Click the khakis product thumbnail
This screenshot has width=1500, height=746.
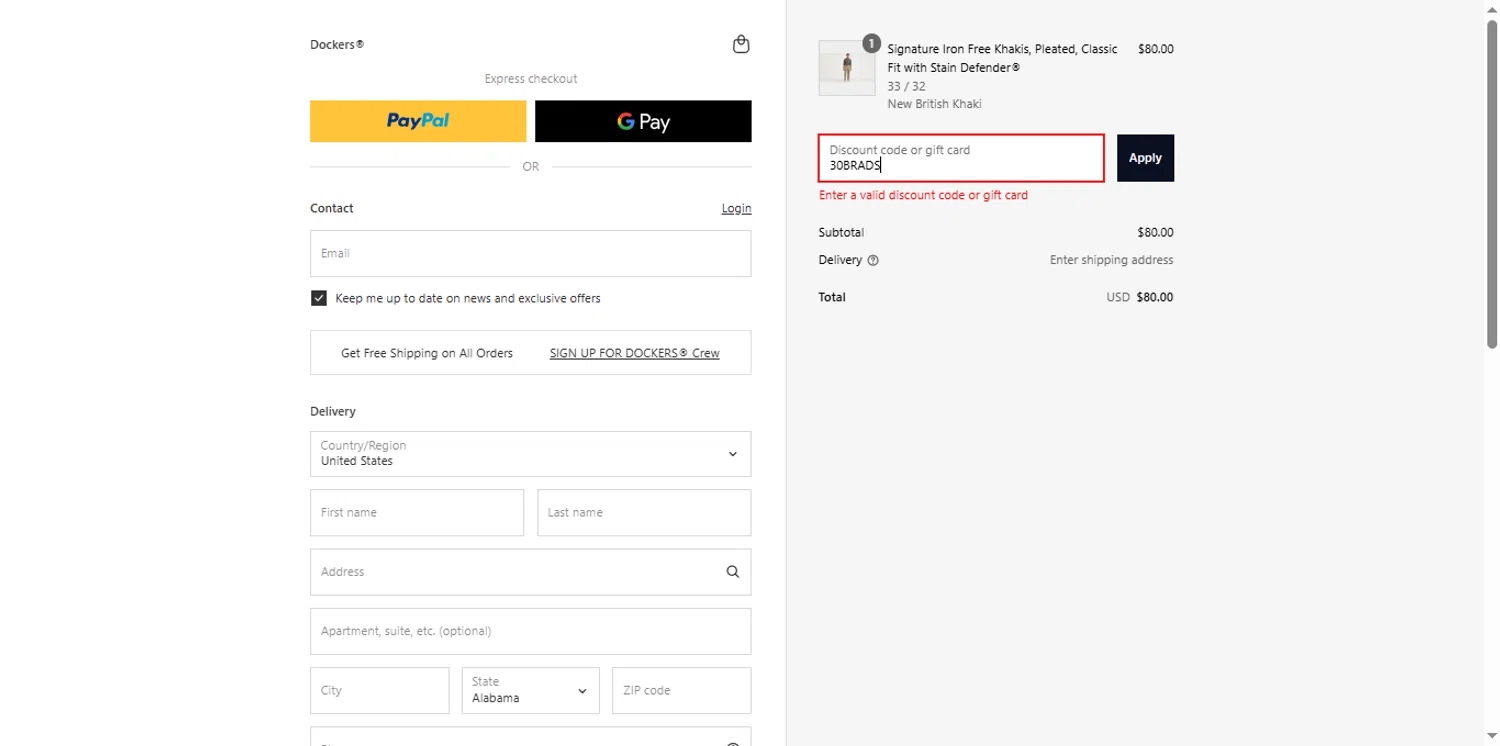(846, 68)
